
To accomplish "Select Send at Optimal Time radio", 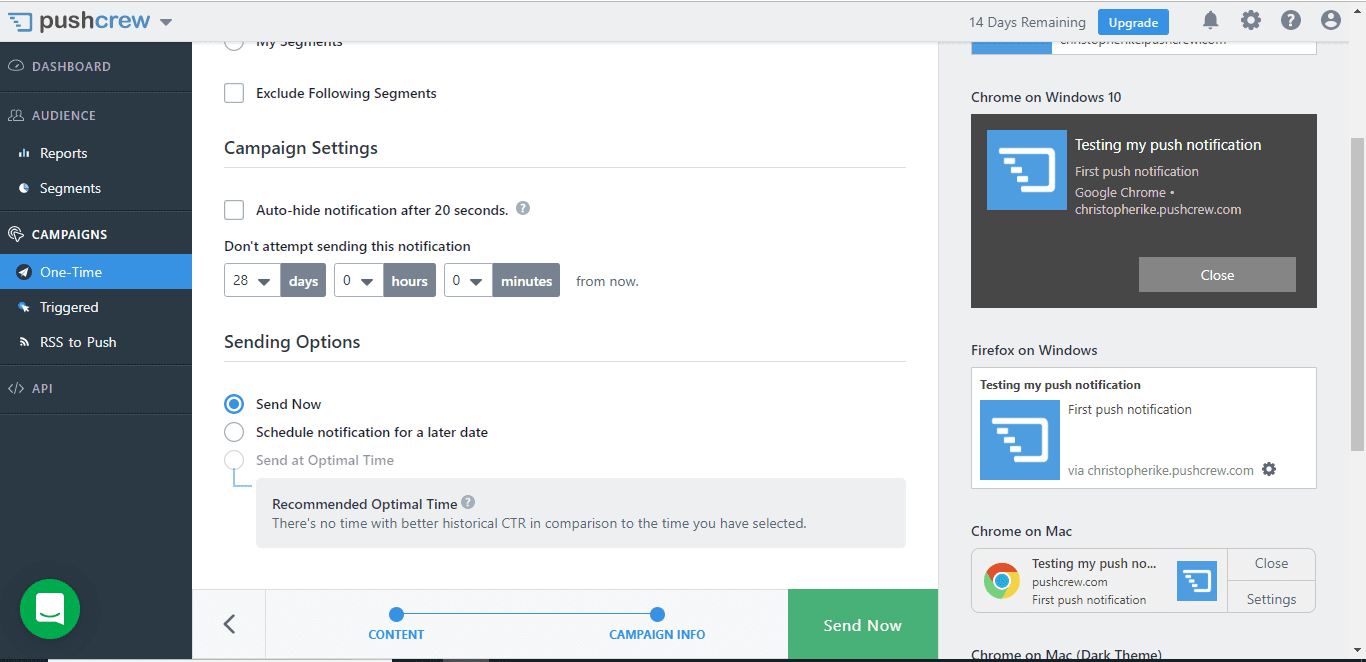I will pyautogui.click(x=234, y=460).
